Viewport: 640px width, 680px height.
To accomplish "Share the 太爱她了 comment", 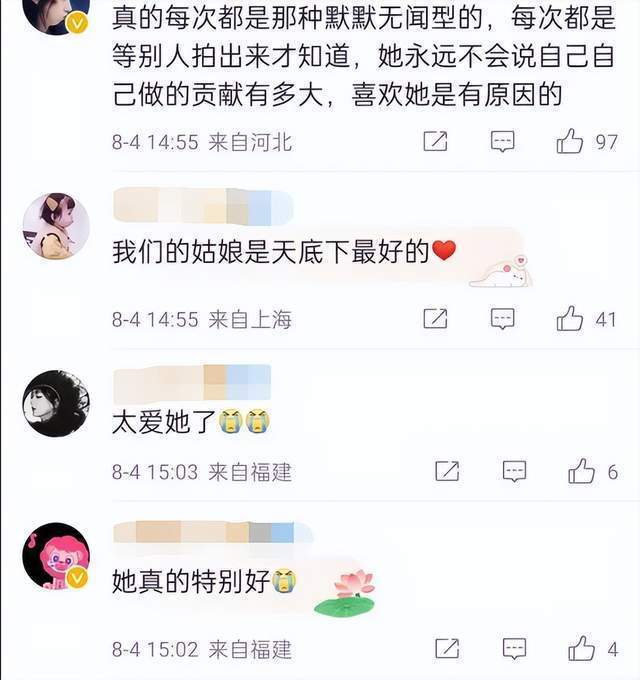I will click(x=447, y=471).
